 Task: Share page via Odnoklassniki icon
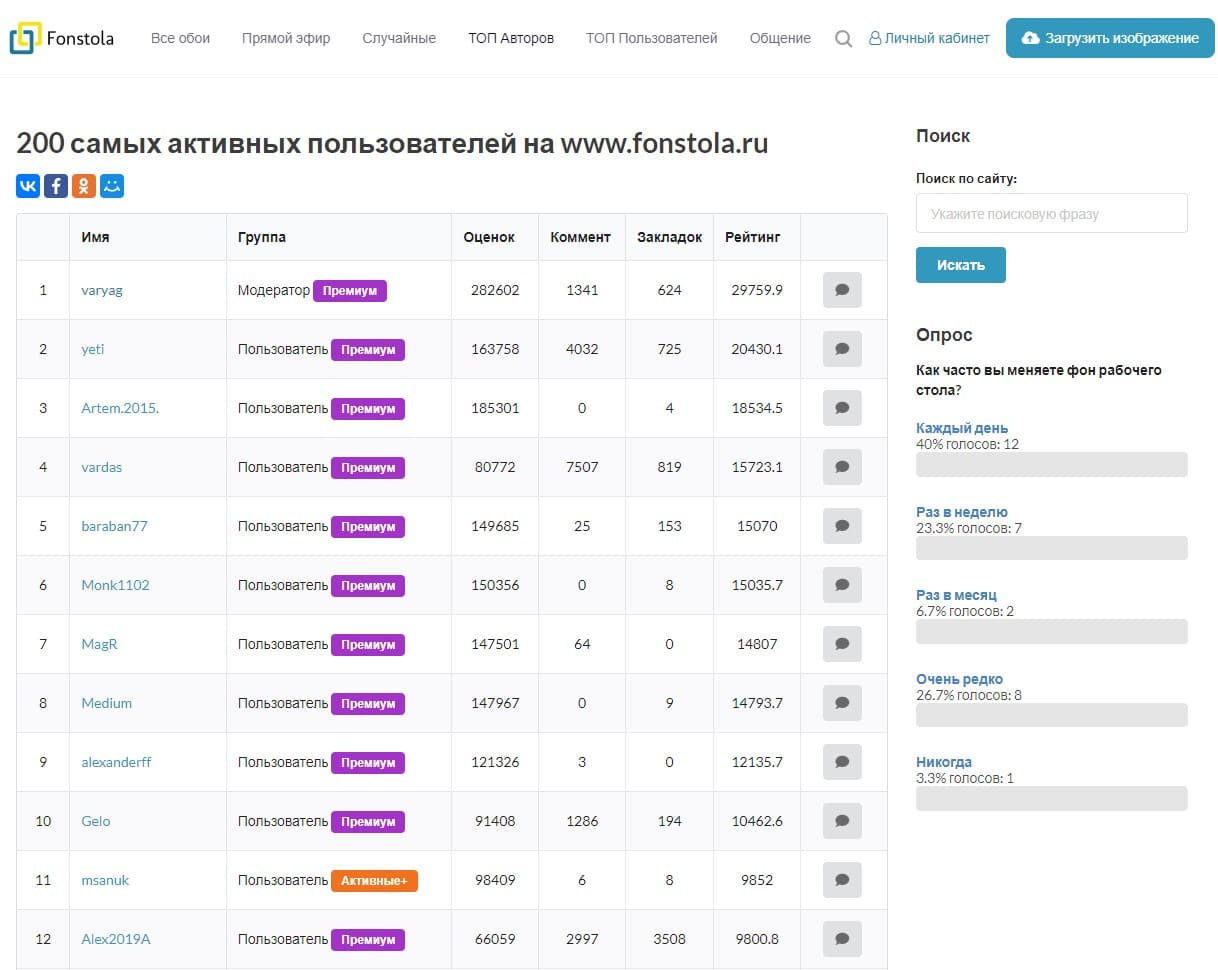tap(84, 186)
